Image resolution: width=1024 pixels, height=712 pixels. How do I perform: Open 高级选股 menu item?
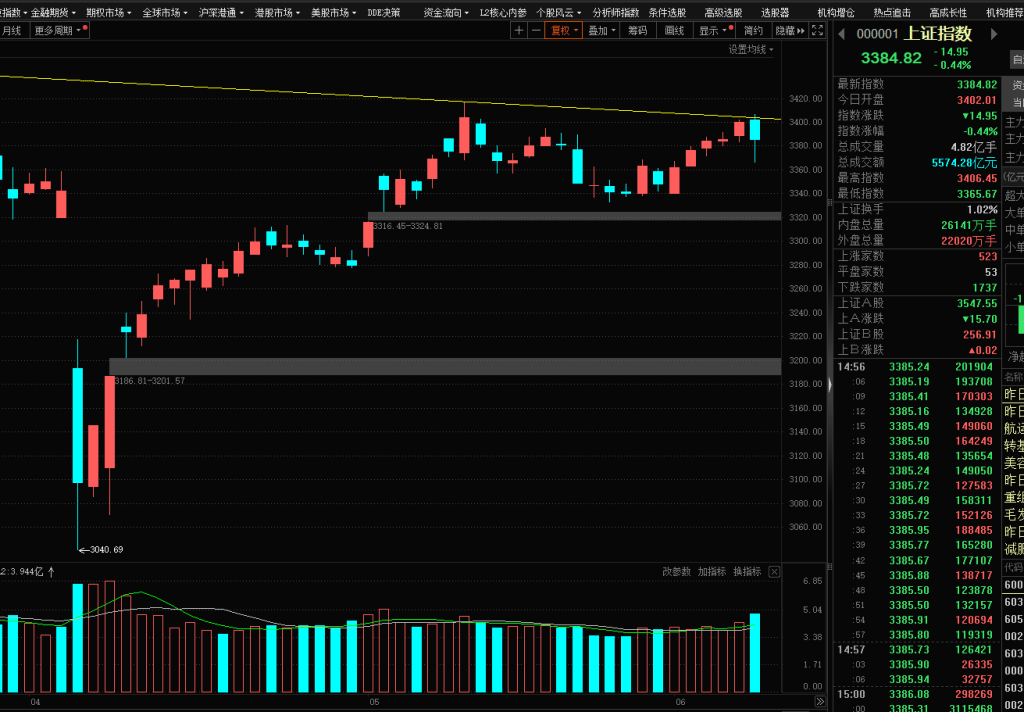coord(724,12)
